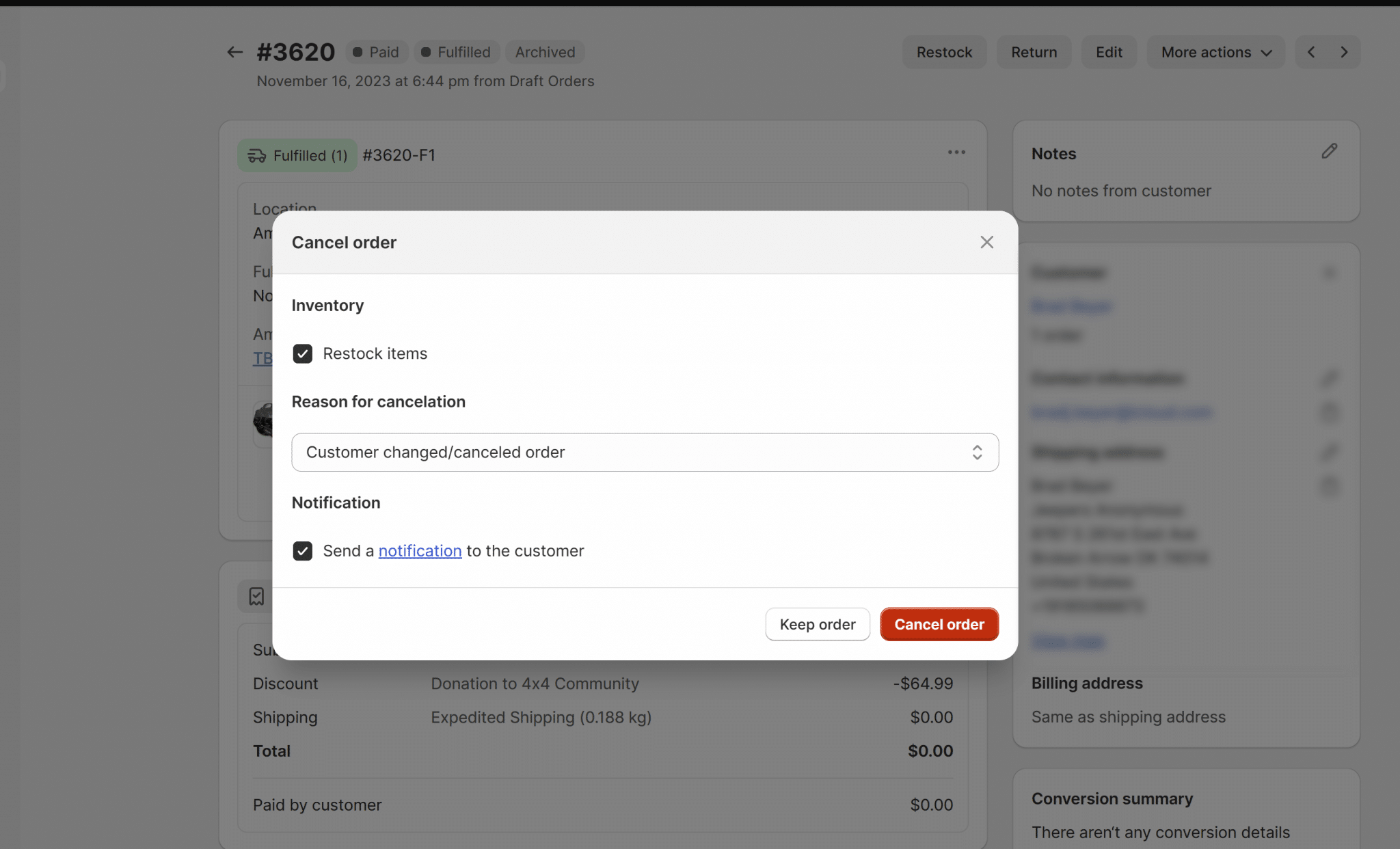Screen dimensions: 1400x849
Task: Close the Cancel order dialog
Action: coord(986,242)
